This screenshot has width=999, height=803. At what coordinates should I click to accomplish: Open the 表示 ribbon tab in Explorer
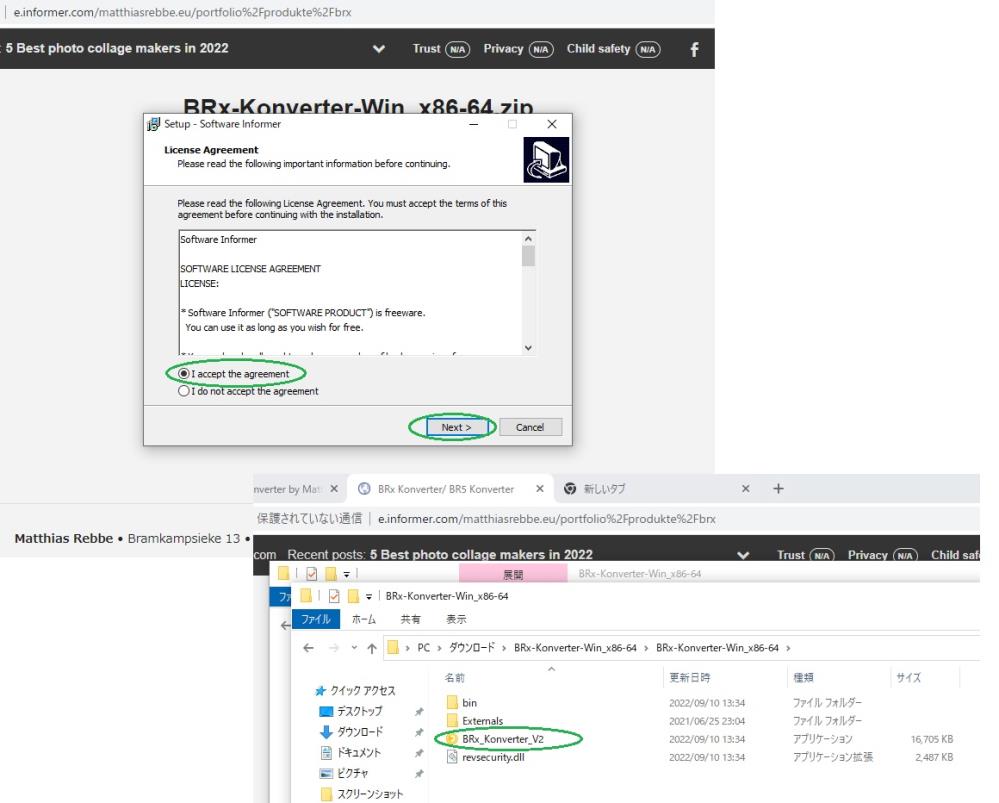point(456,619)
